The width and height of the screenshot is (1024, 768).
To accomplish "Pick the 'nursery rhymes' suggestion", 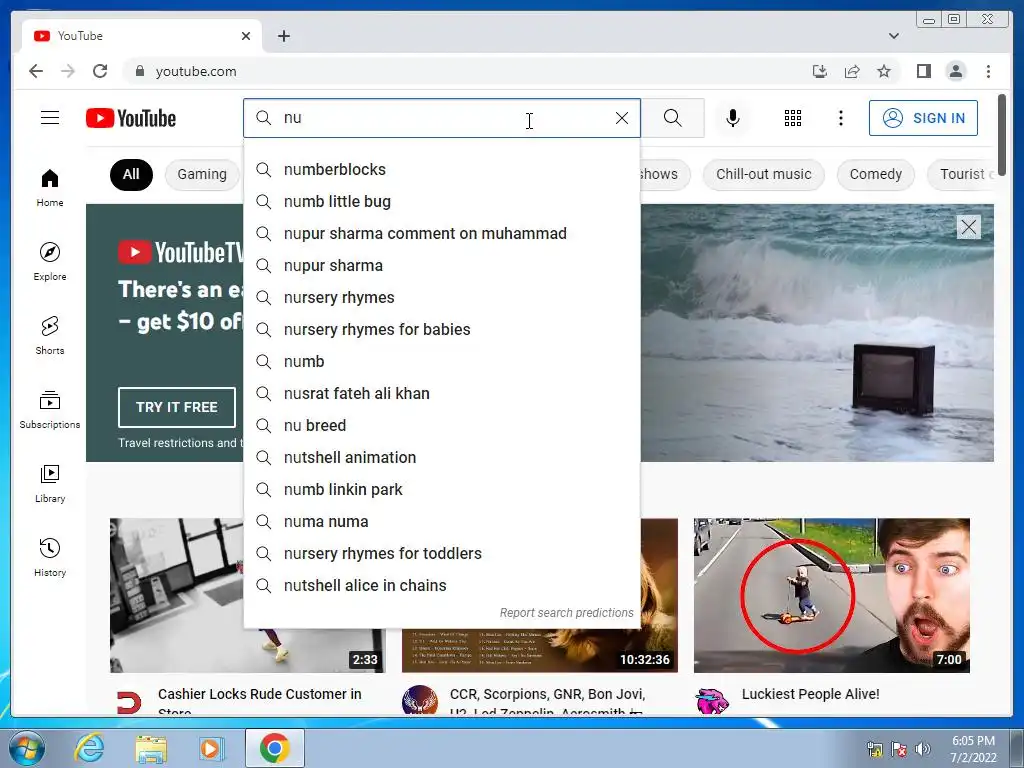I will click(442, 298).
